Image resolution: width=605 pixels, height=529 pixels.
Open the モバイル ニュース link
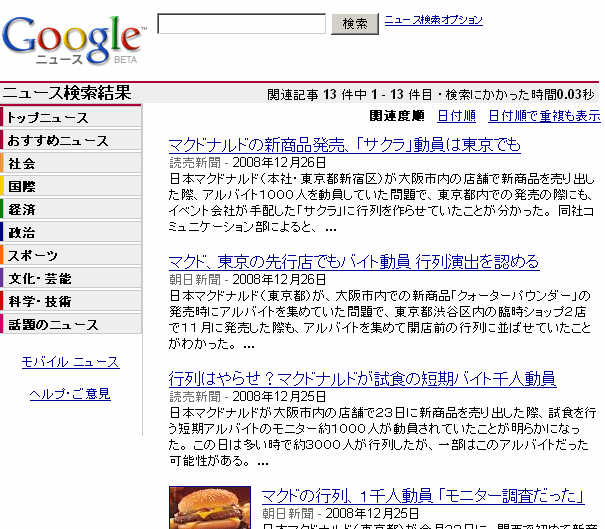[71, 362]
